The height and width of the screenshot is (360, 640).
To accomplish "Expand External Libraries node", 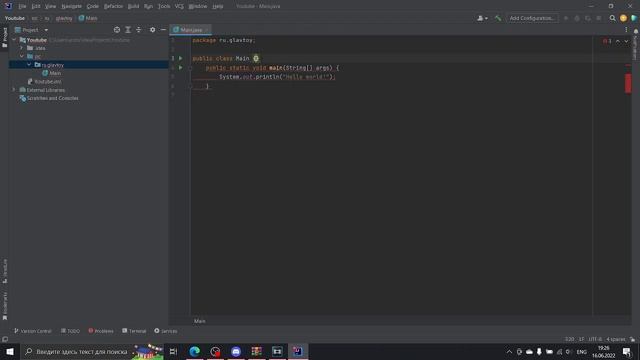I will point(14,90).
